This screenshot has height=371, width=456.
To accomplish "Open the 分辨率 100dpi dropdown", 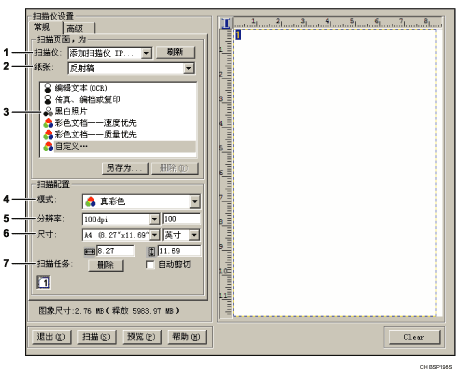I will [154, 219].
